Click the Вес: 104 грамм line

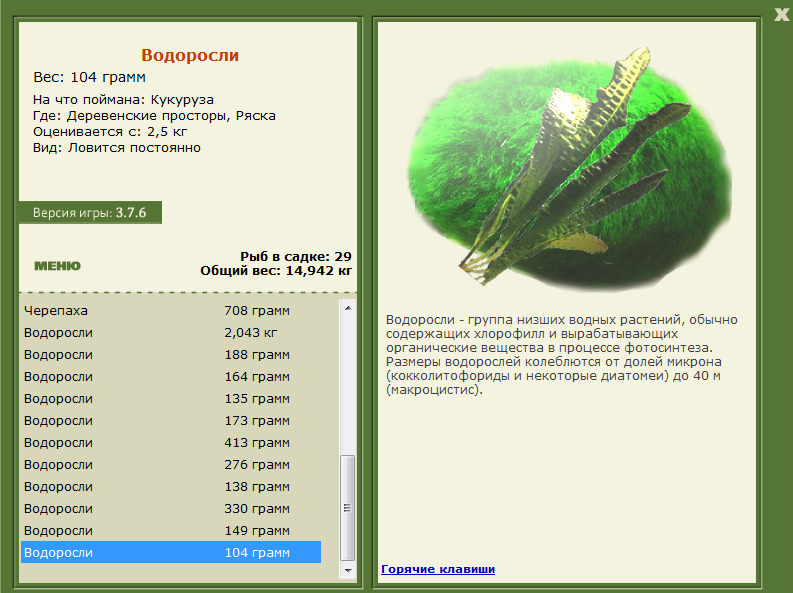90,77
